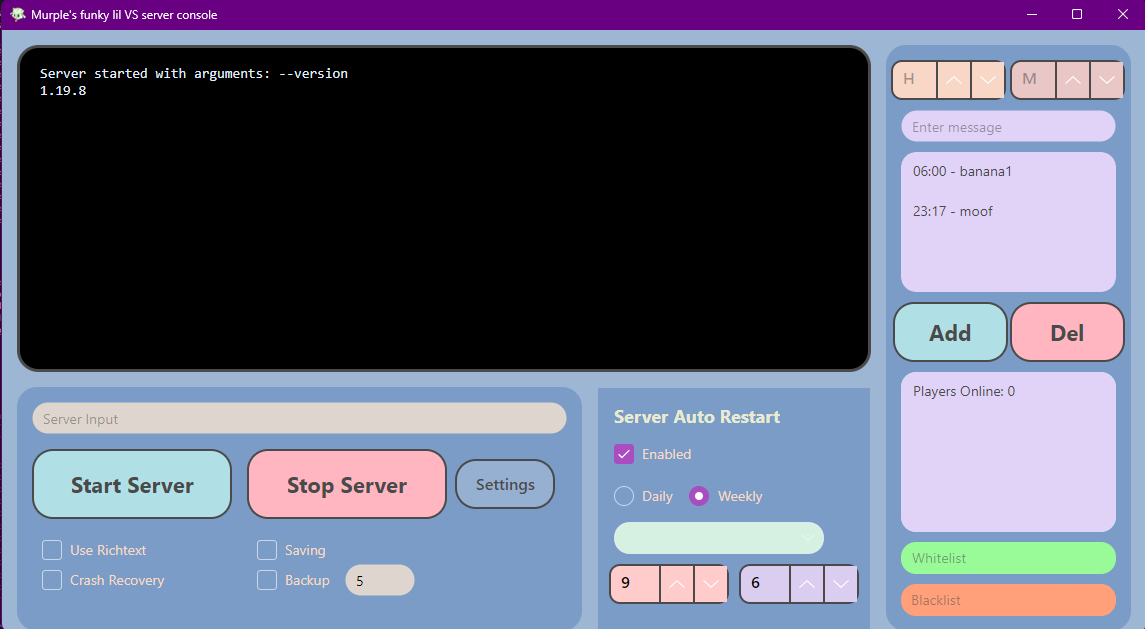Click up arrow on restart spinner showing 6
Screen dimensions: 1145x629
(807, 584)
